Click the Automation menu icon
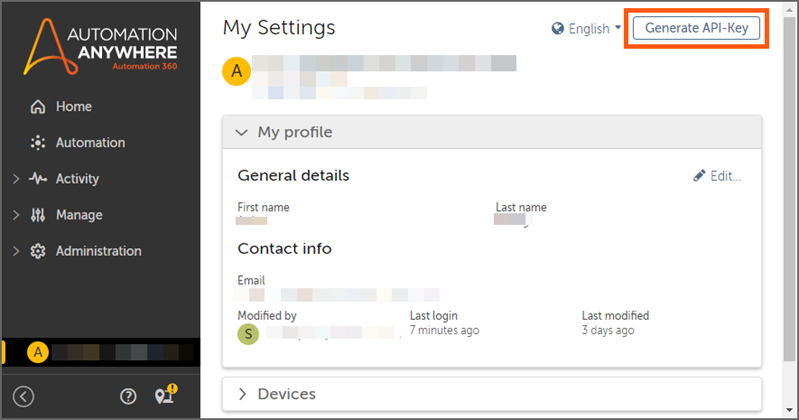Screen dimensions: 799x420 [x=38, y=143]
